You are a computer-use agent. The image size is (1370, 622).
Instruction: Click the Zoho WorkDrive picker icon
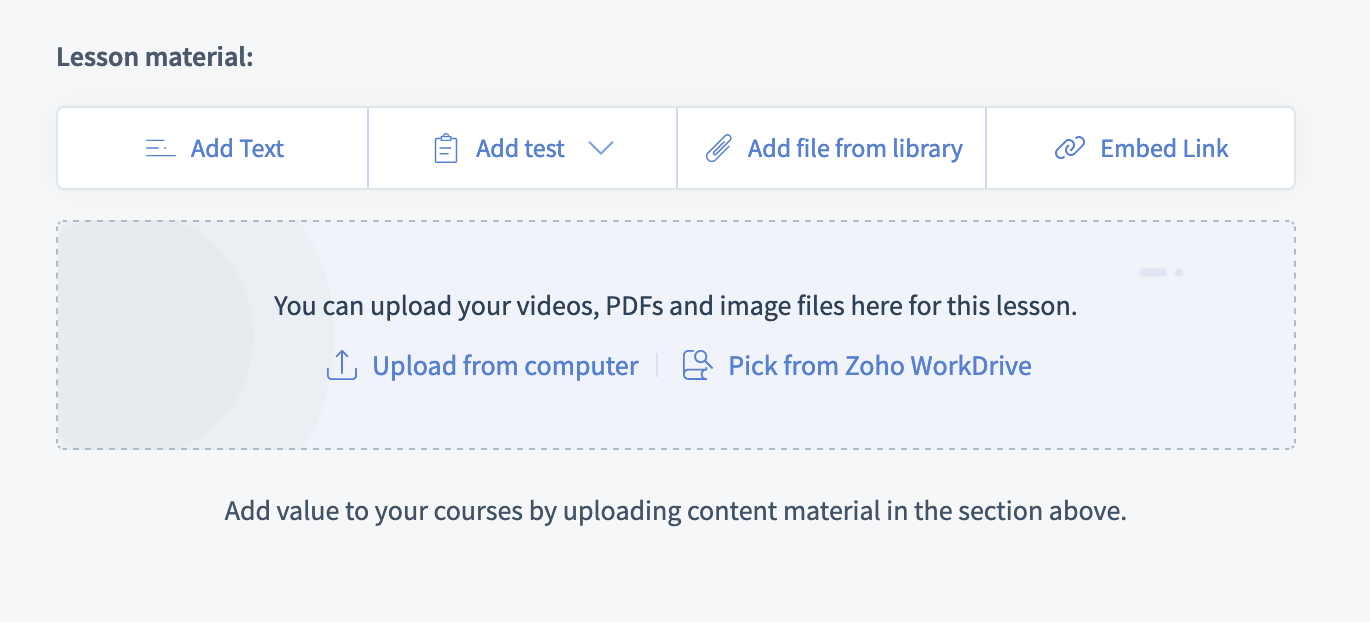pos(697,365)
